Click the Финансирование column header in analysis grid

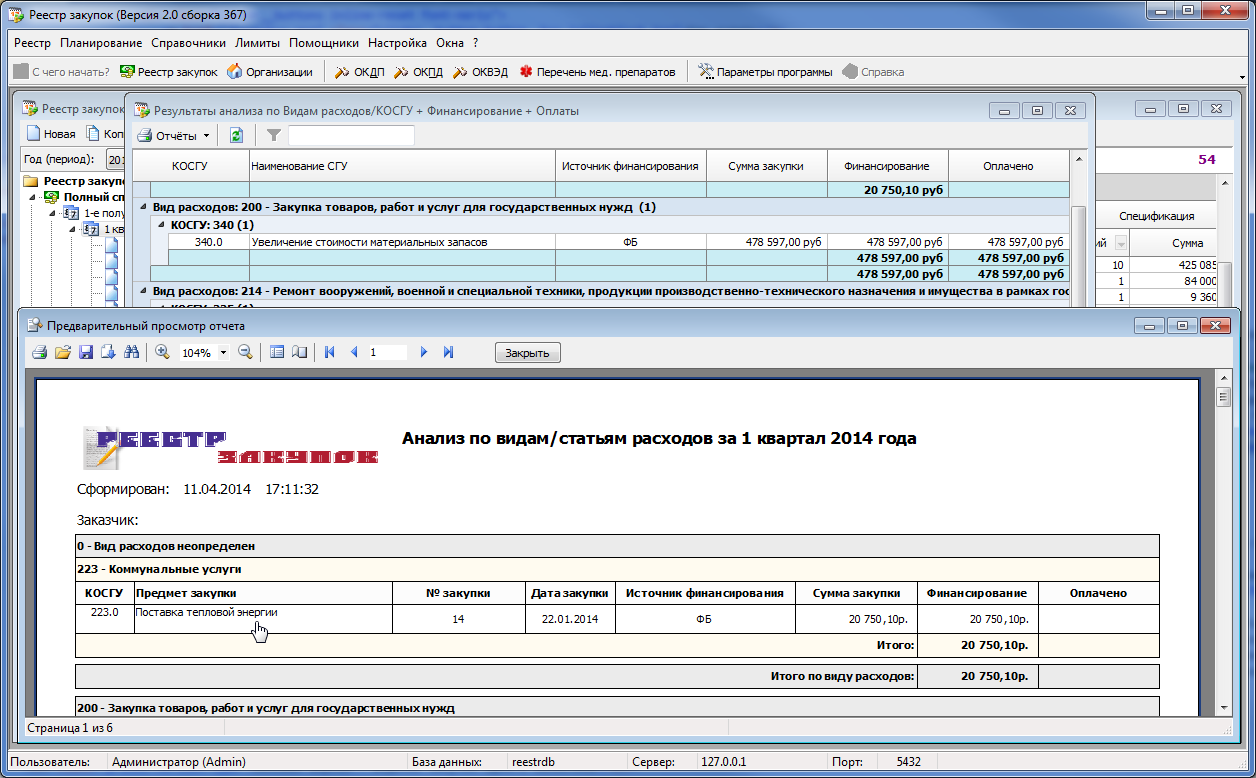pos(887,166)
